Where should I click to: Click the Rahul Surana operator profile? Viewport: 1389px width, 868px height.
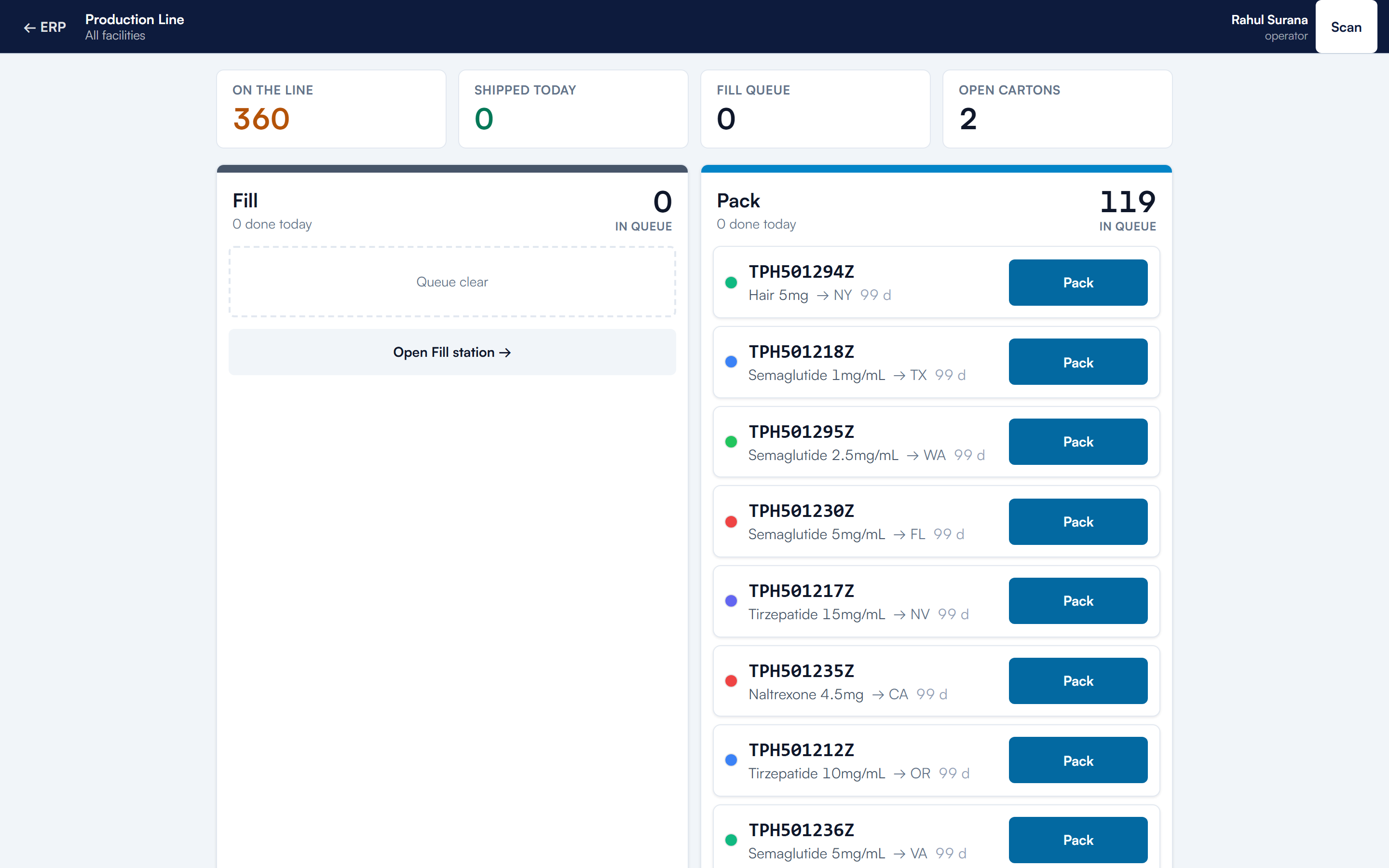[x=1269, y=27]
